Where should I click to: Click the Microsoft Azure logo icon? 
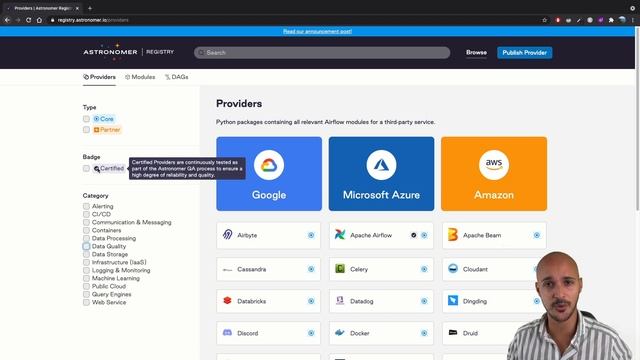pyautogui.click(x=381, y=165)
